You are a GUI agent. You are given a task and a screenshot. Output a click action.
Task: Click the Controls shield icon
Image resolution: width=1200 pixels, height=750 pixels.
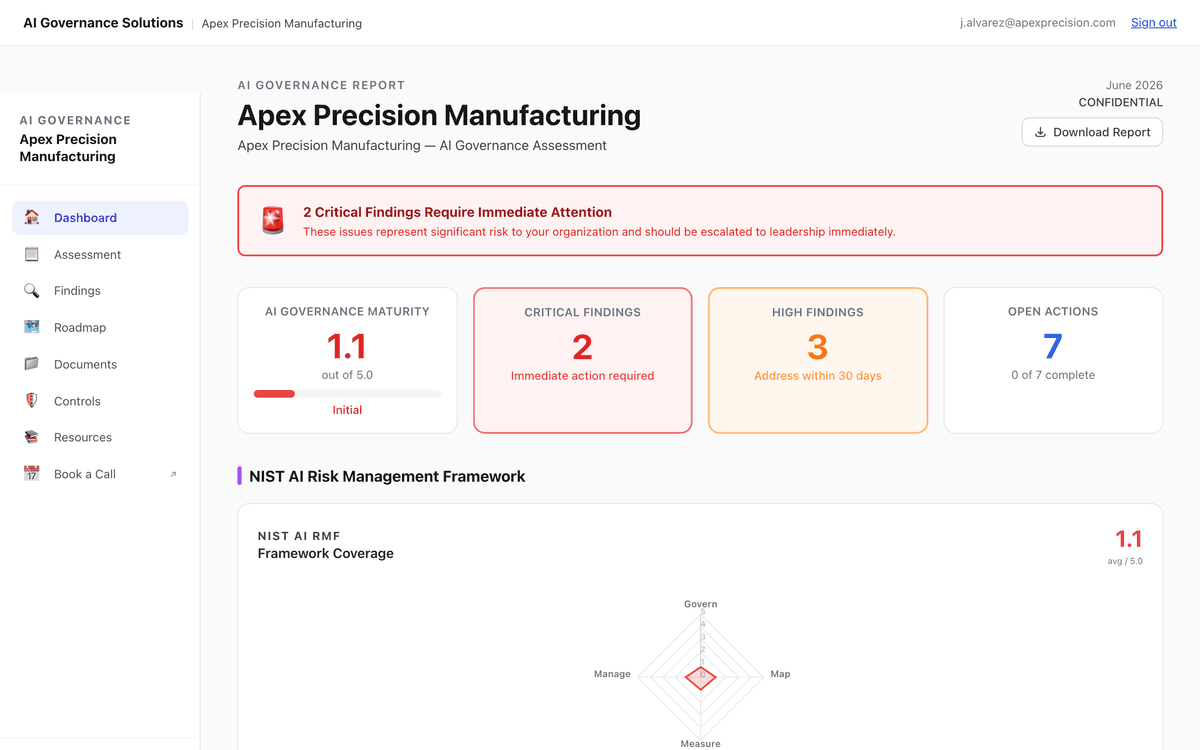[32, 401]
